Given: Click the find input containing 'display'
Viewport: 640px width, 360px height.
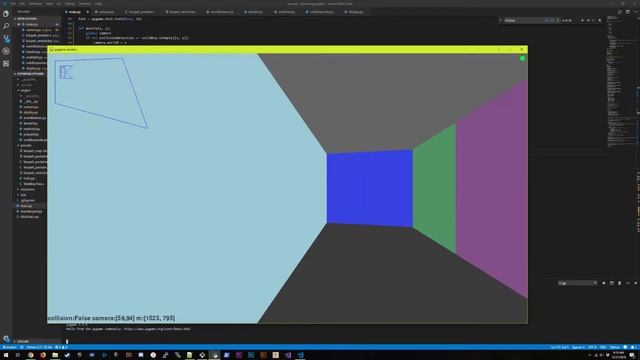Looking at the screenshot, I should tap(524, 20).
